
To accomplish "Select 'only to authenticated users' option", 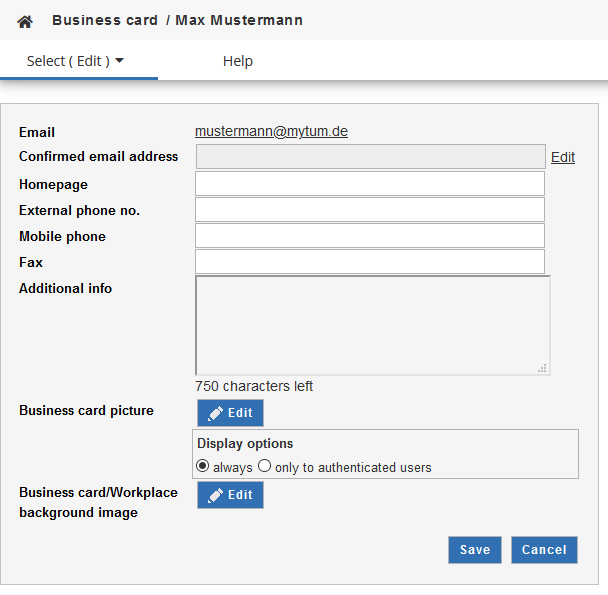I will pos(265,466).
